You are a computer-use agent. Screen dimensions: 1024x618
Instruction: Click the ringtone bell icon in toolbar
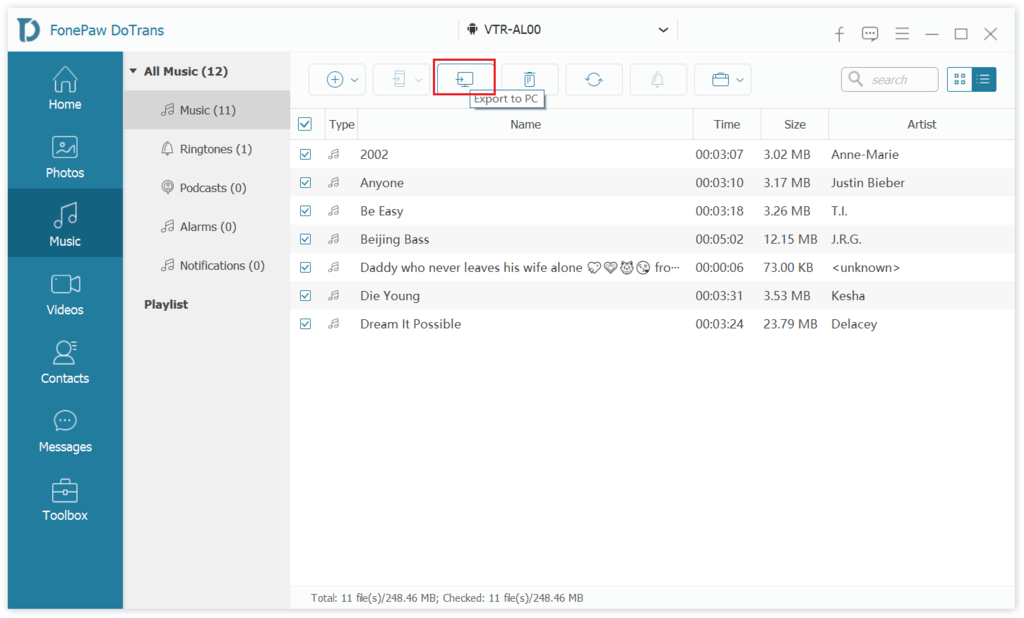(x=658, y=80)
